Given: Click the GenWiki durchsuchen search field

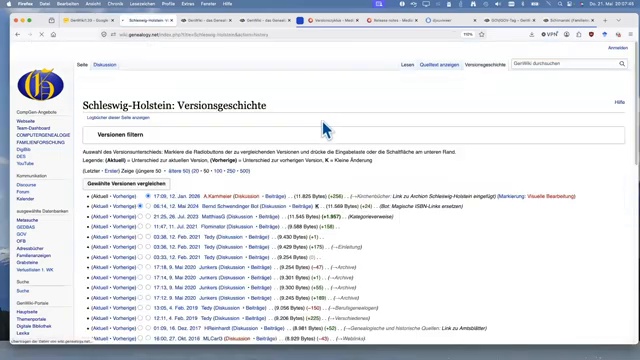Looking at the screenshot, I should [x=564, y=64].
